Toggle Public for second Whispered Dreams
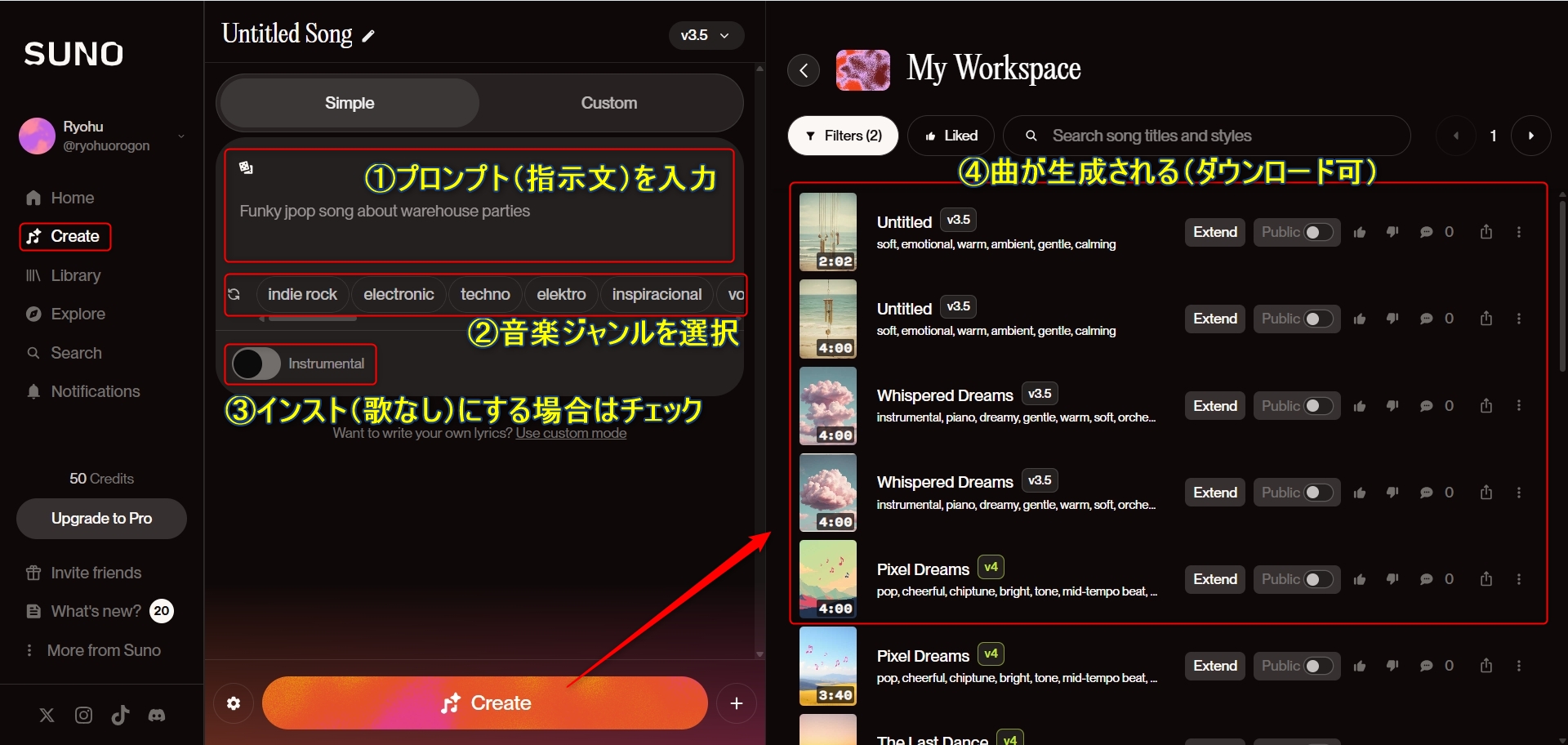Viewport: 1568px width, 745px height. click(1318, 493)
